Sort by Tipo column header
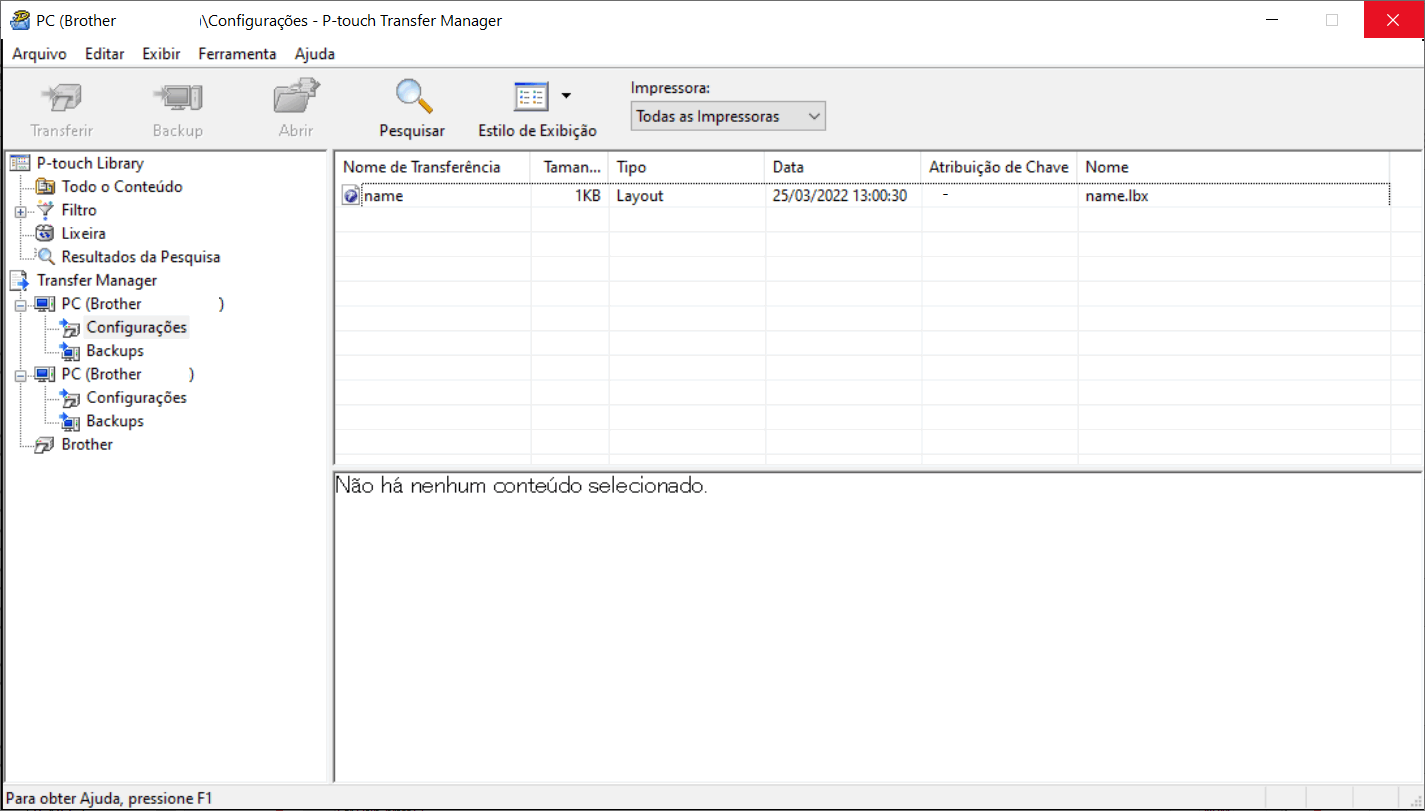 (x=687, y=167)
